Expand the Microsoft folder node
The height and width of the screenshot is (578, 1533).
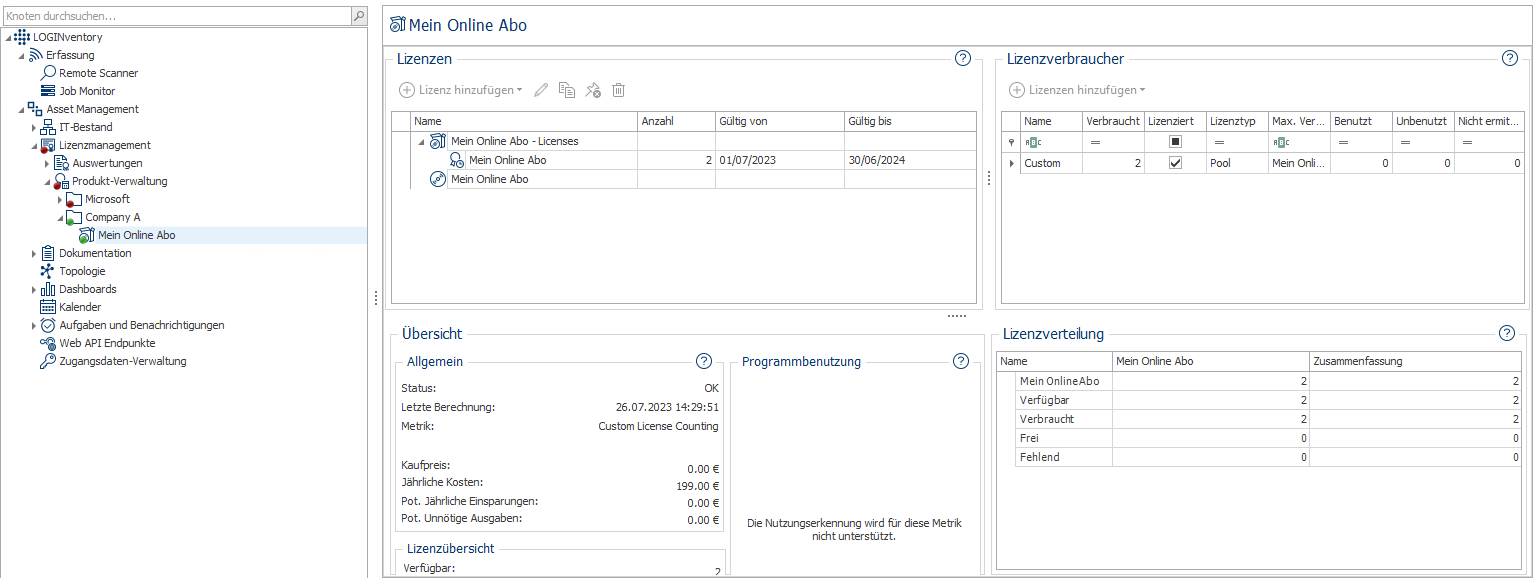(60, 199)
